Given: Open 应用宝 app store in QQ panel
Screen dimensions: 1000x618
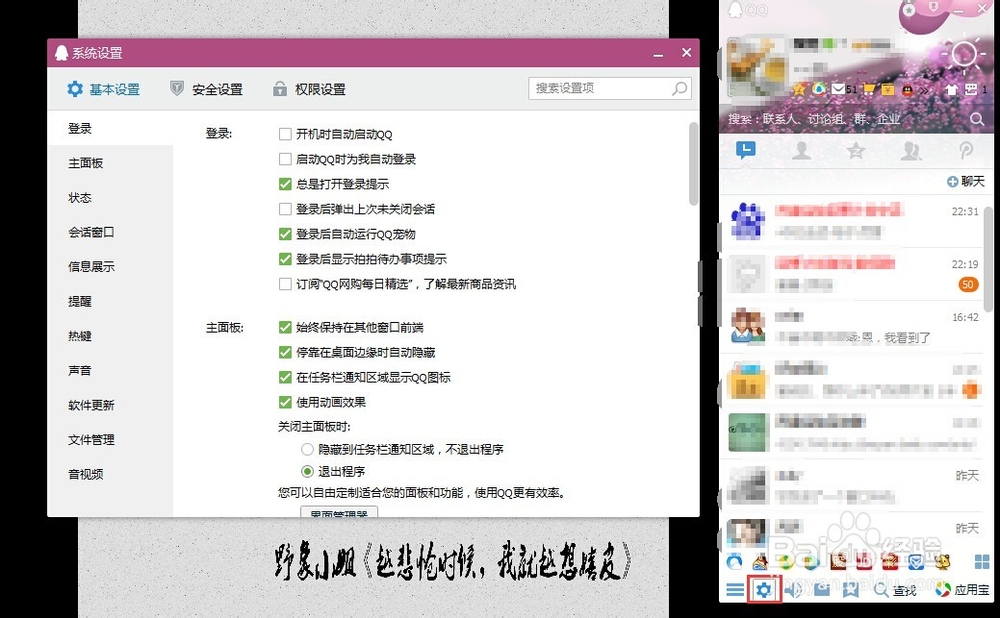Looking at the screenshot, I should [x=962, y=590].
